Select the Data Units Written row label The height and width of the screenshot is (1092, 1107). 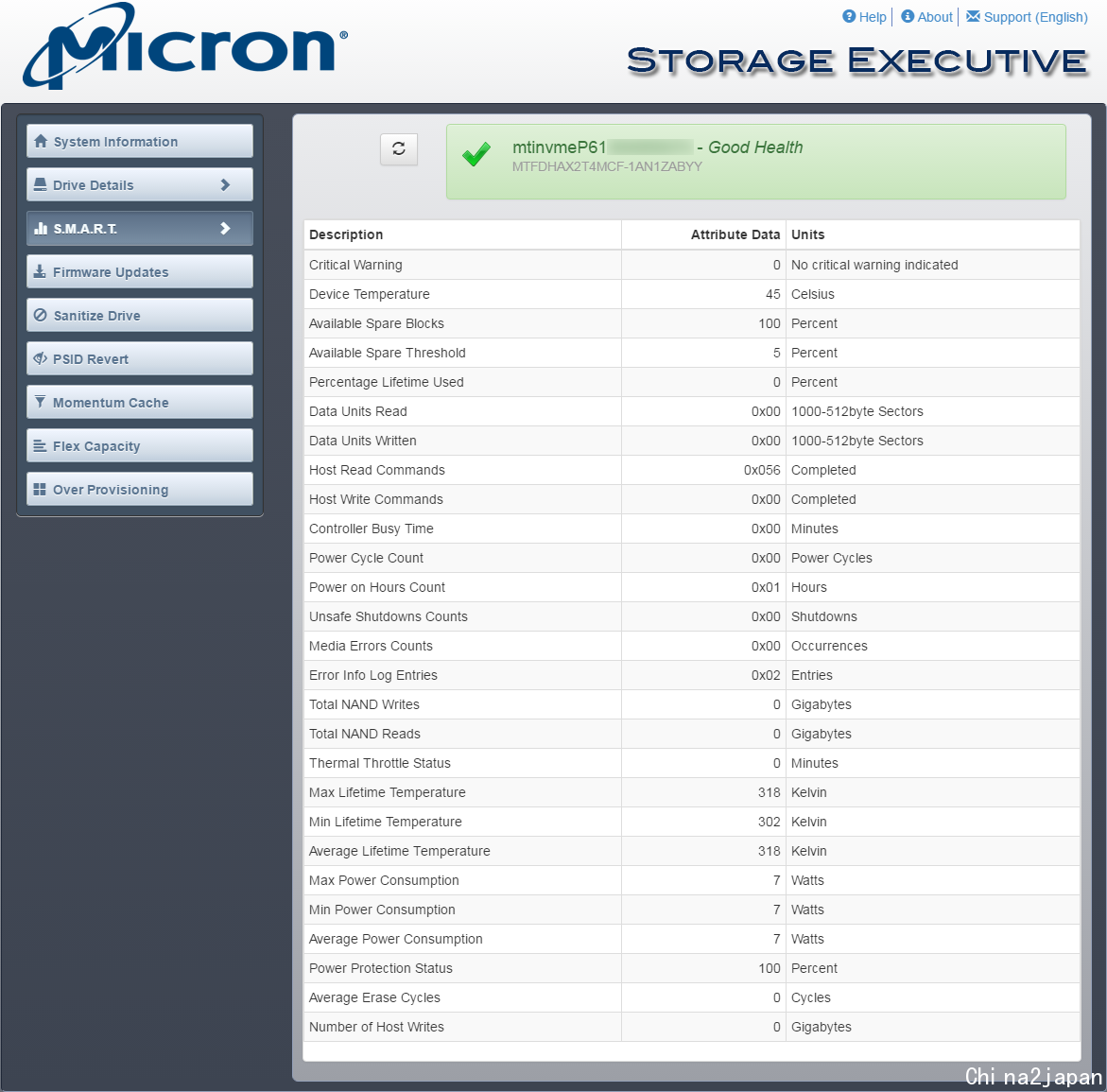[363, 441]
